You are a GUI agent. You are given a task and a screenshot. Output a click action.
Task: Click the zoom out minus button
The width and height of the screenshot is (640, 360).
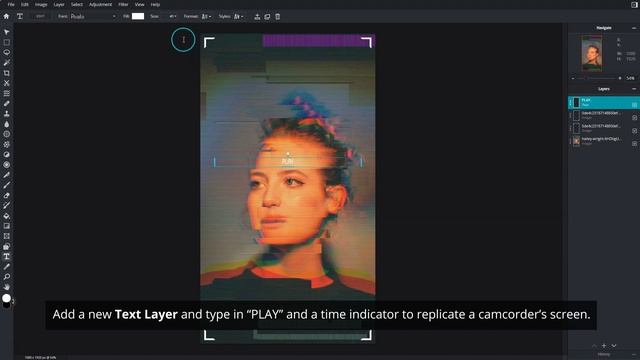click(x=573, y=78)
